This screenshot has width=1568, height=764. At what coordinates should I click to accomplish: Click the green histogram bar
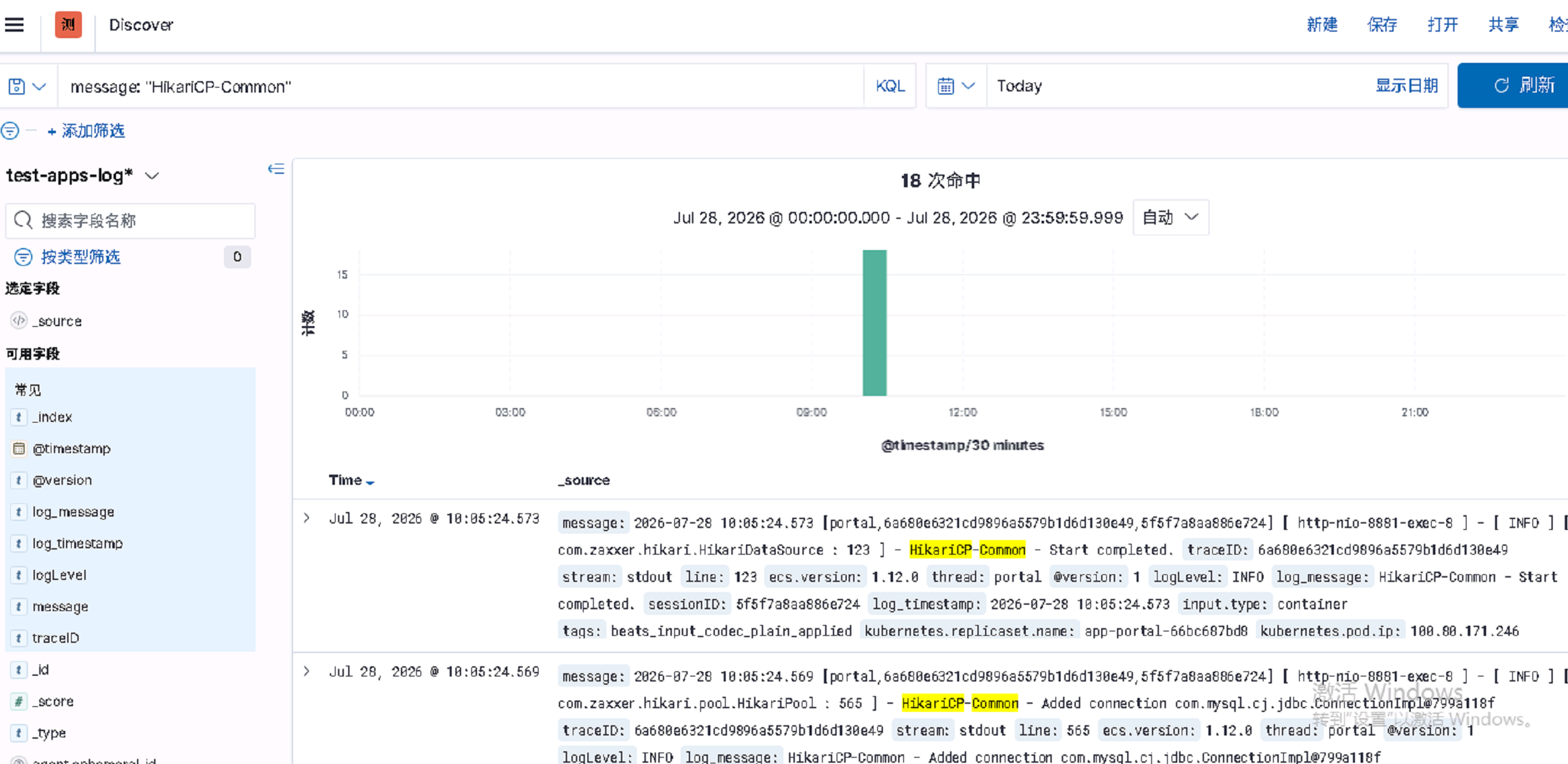(x=875, y=322)
